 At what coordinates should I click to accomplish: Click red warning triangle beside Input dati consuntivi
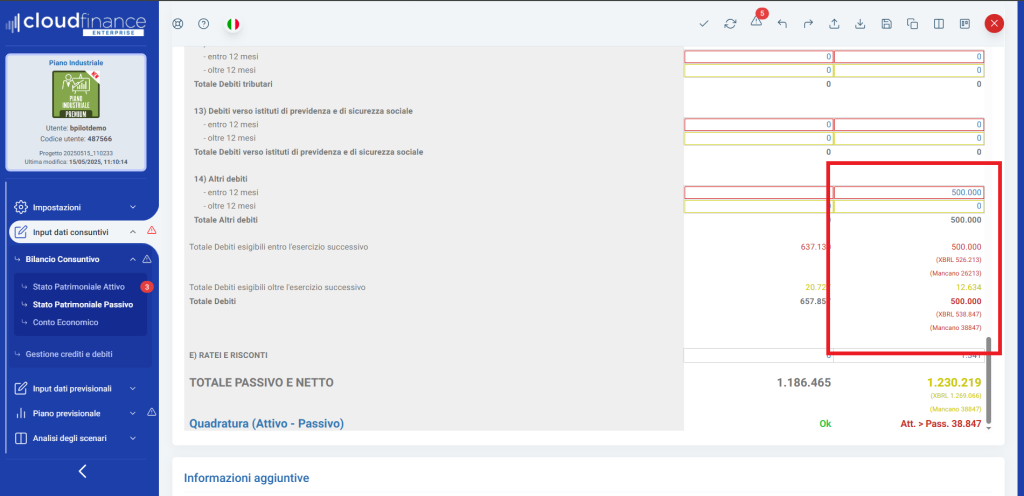point(152,230)
